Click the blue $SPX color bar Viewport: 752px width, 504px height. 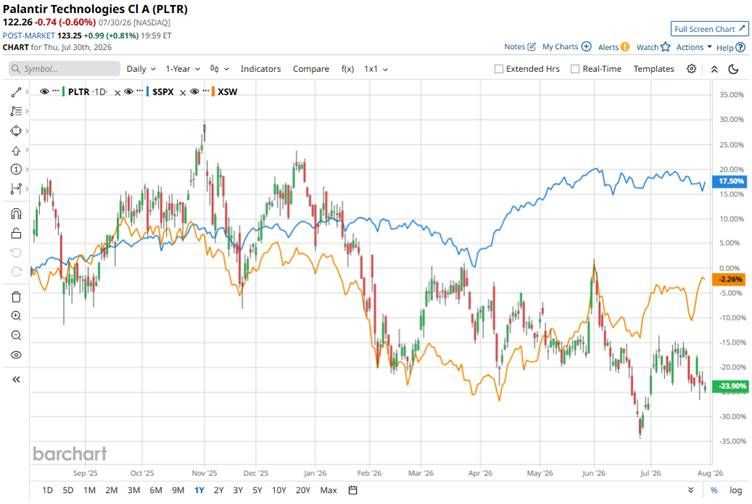148,91
